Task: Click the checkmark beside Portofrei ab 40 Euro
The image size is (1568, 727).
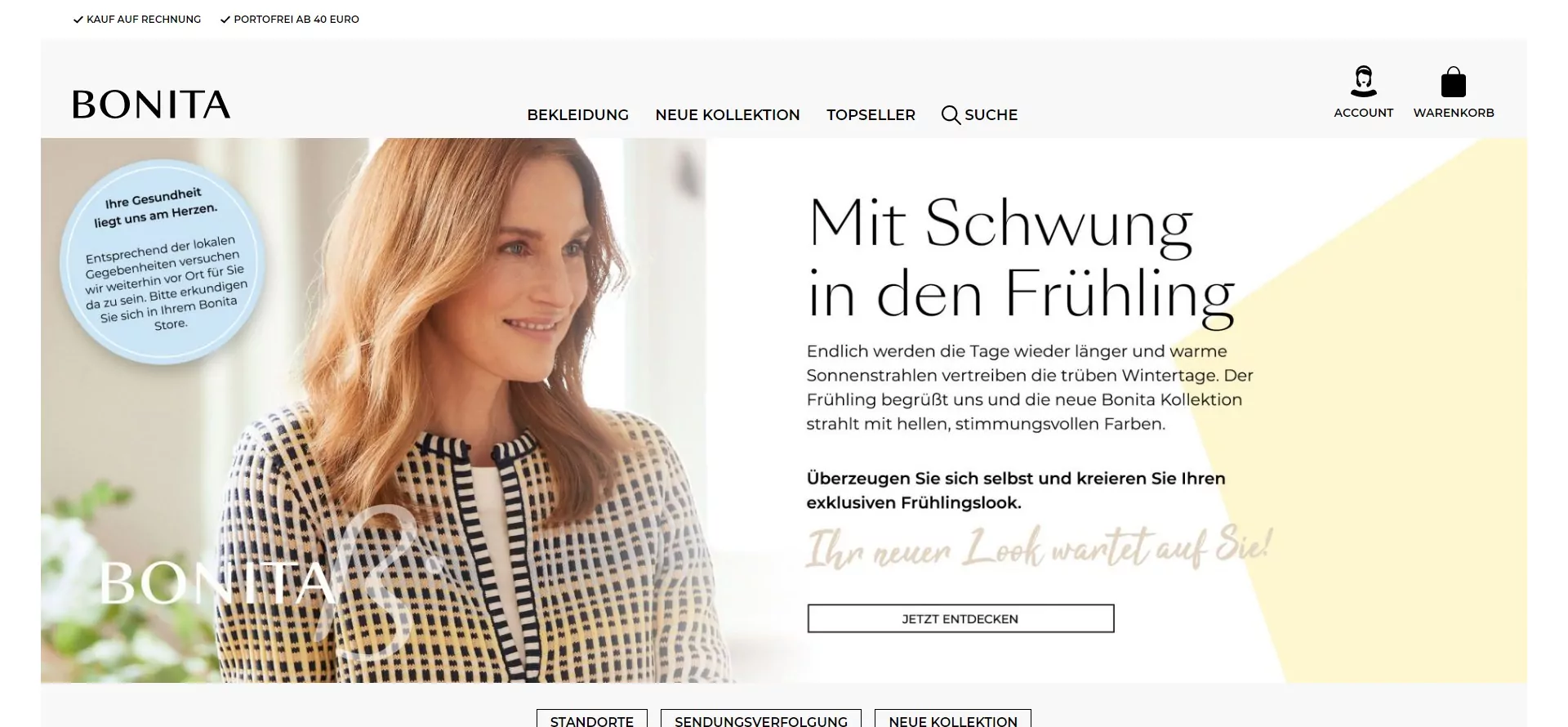Action: [225, 20]
